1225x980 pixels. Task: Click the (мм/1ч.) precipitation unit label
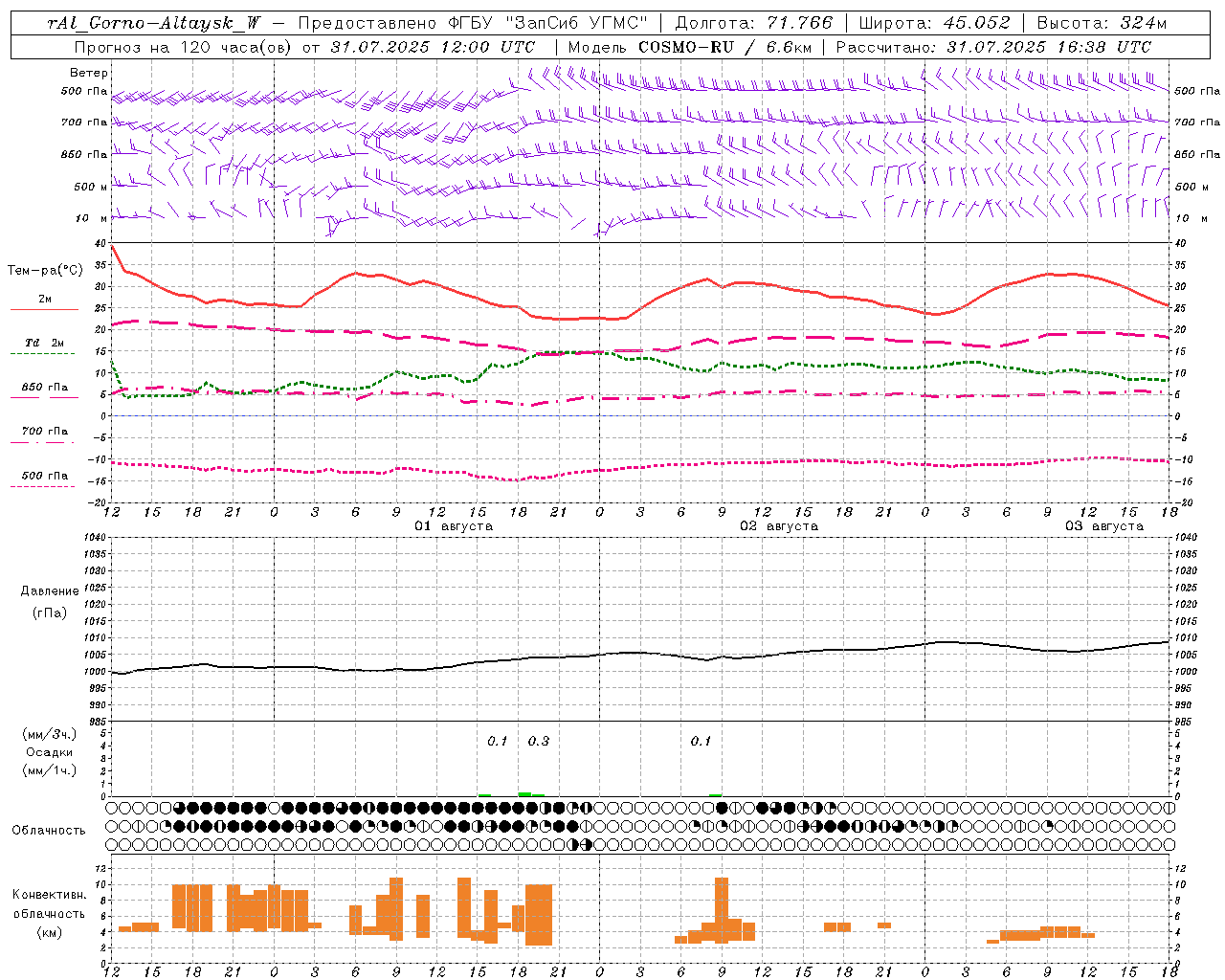click(49, 770)
